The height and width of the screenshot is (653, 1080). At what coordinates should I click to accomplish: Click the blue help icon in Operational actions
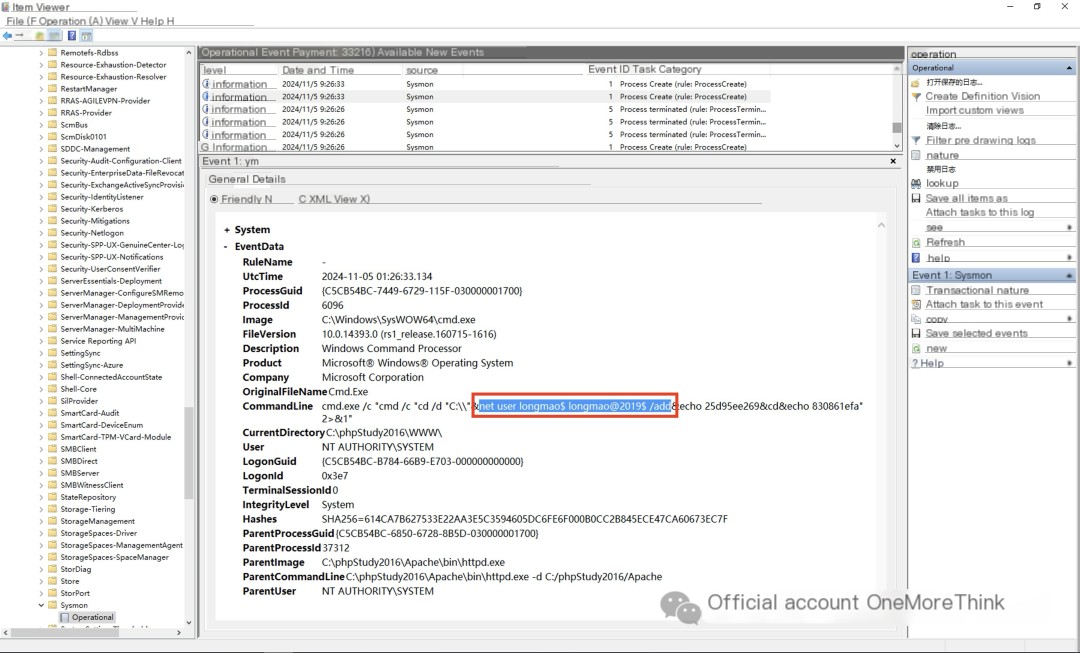coord(916,258)
